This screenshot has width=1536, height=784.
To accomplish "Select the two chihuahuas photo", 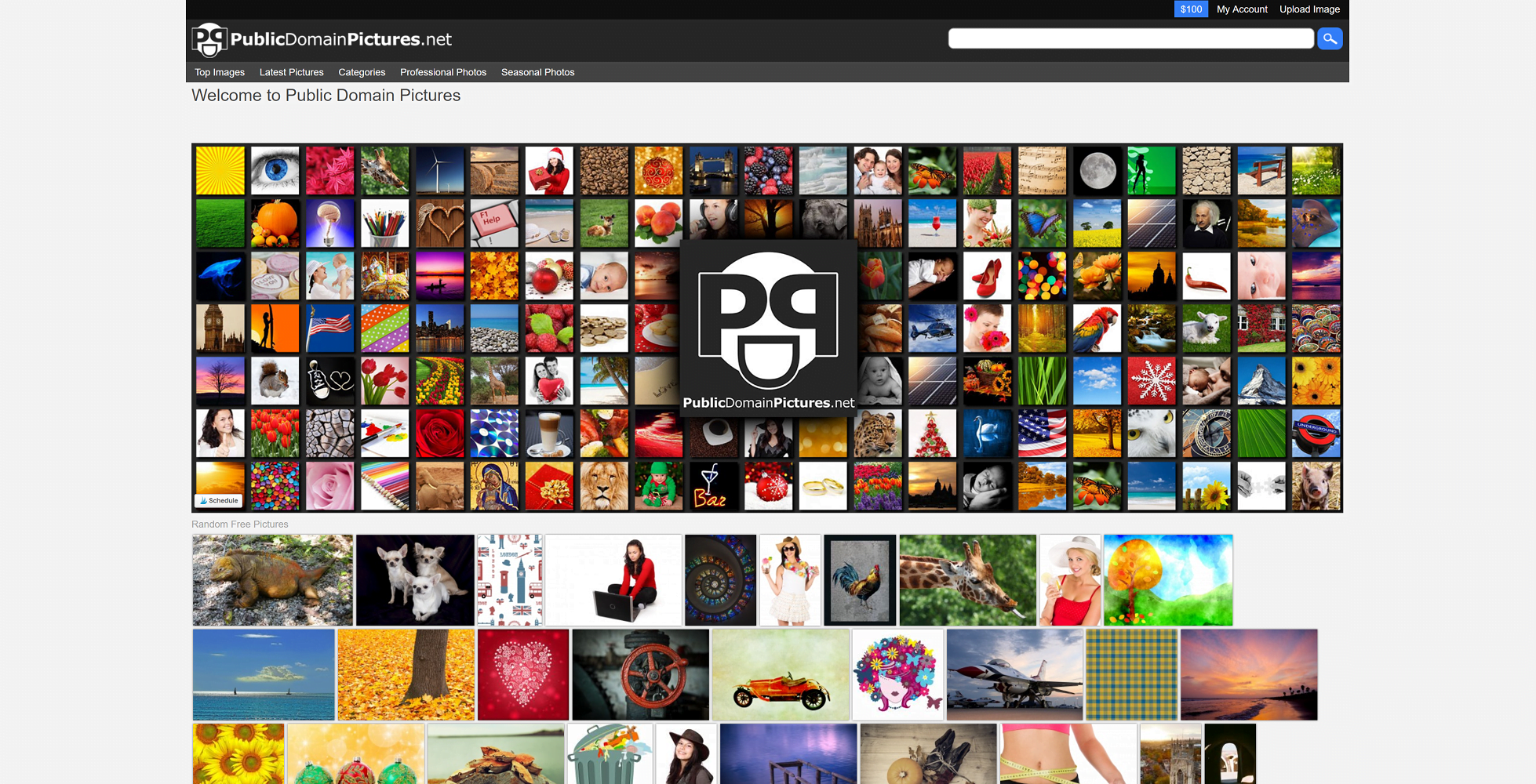I will coord(414,579).
